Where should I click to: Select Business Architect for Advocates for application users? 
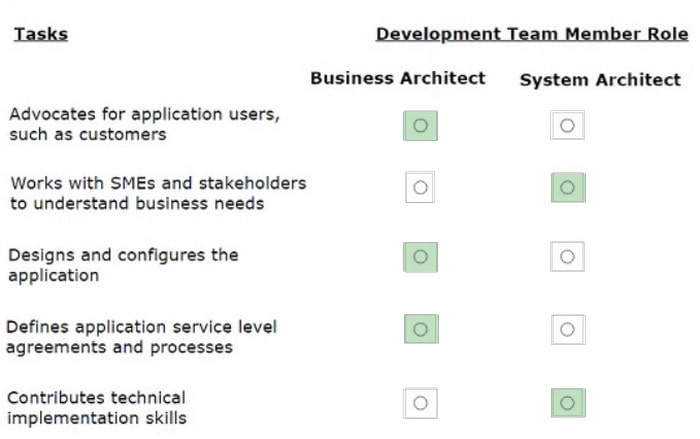click(x=421, y=125)
